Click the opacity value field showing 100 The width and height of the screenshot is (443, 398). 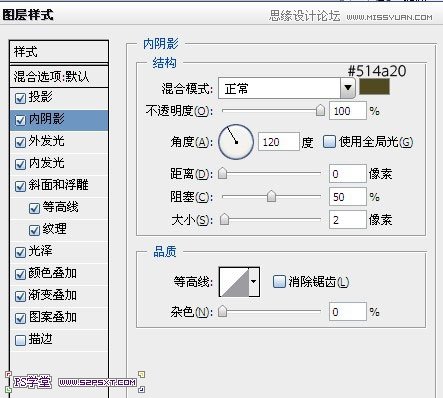click(x=348, y=111)
